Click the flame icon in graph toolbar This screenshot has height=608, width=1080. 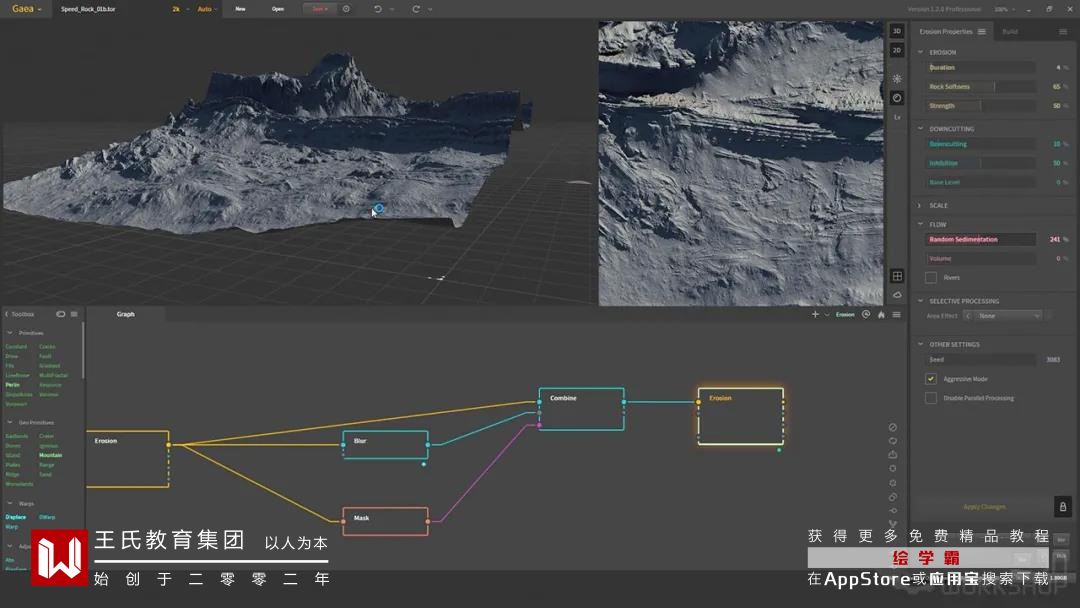[x=881, y=315]
